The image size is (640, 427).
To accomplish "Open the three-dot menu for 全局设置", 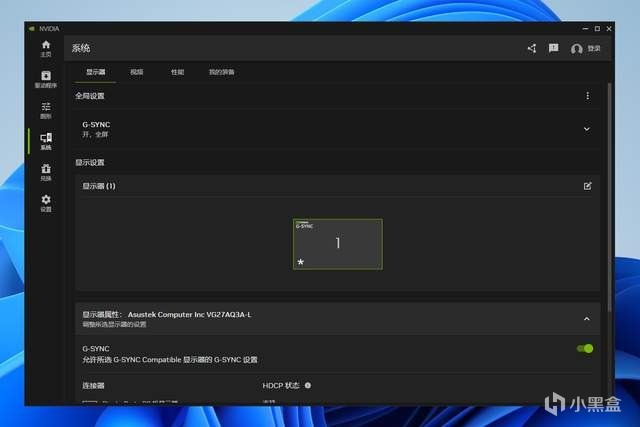I will [x=587, y=96].
